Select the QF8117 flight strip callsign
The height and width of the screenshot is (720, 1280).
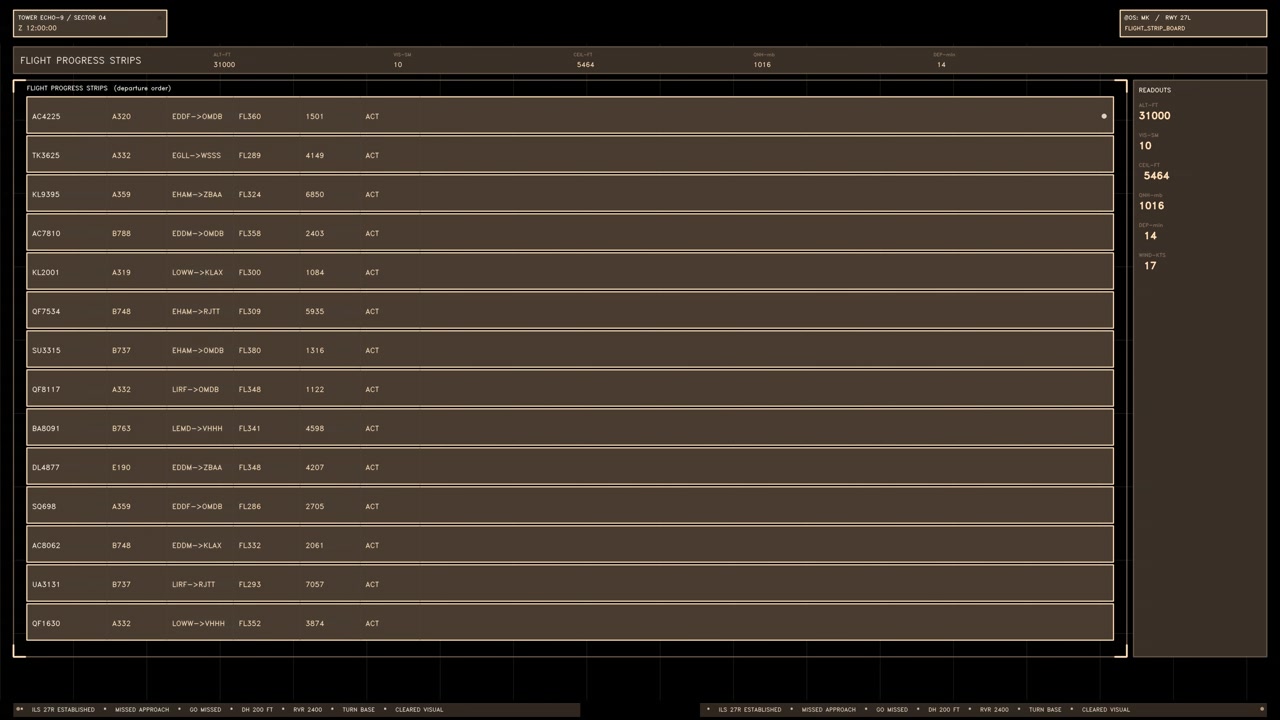pyautogui.click(x=46, y=390)
